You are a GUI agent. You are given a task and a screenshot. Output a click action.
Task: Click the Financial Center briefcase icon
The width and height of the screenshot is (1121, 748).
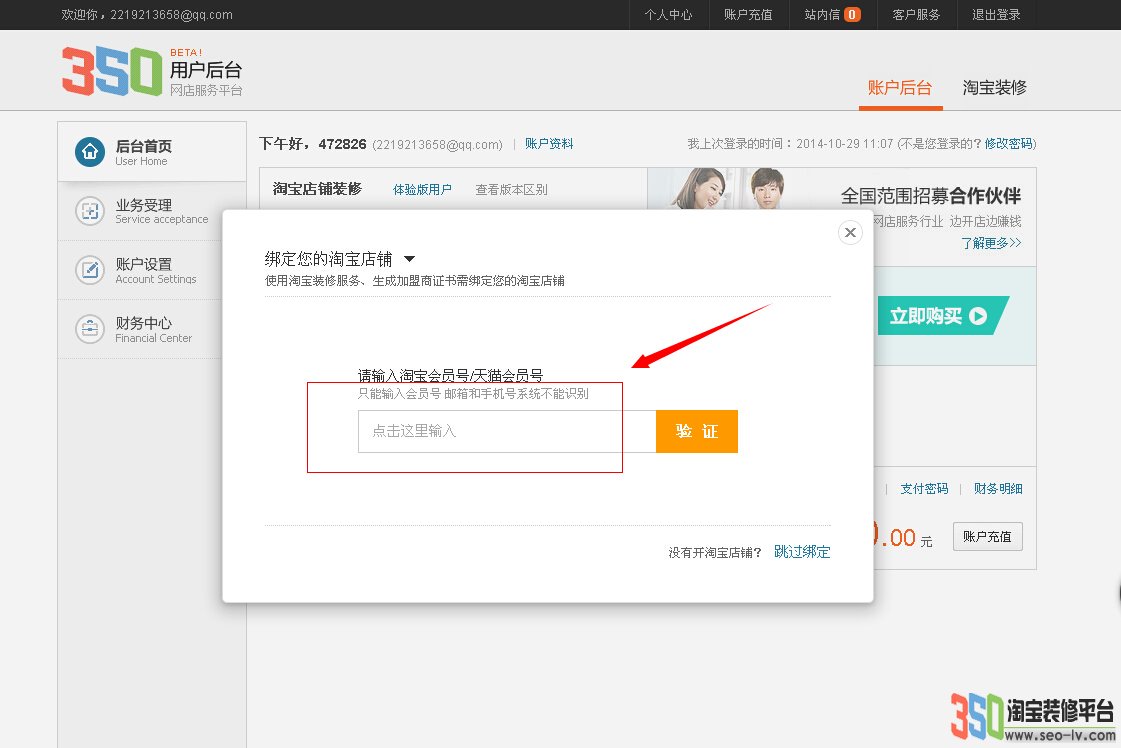click(x=90, y=329)
